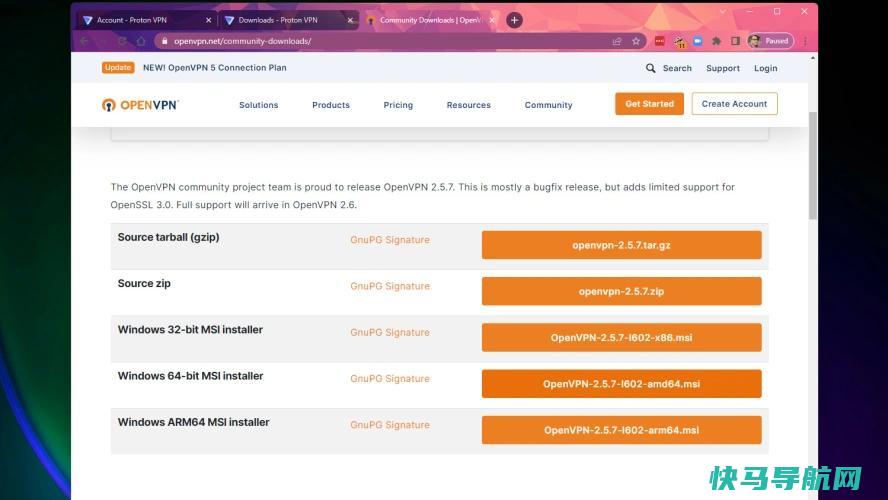Open GnuPG Signature for Windows 64-bit installer

390,378
